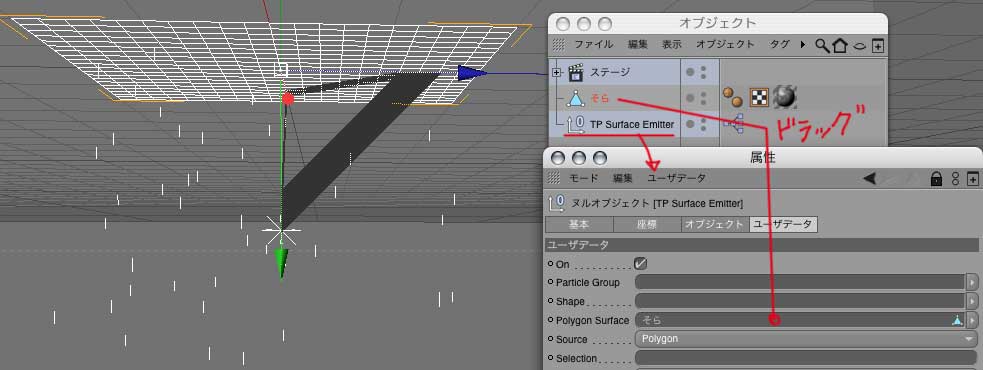Image resolution: width=983 pixels, height=370 pixels.
Task: Open a new Object manager window with plus icon
Action: point(878,45)
